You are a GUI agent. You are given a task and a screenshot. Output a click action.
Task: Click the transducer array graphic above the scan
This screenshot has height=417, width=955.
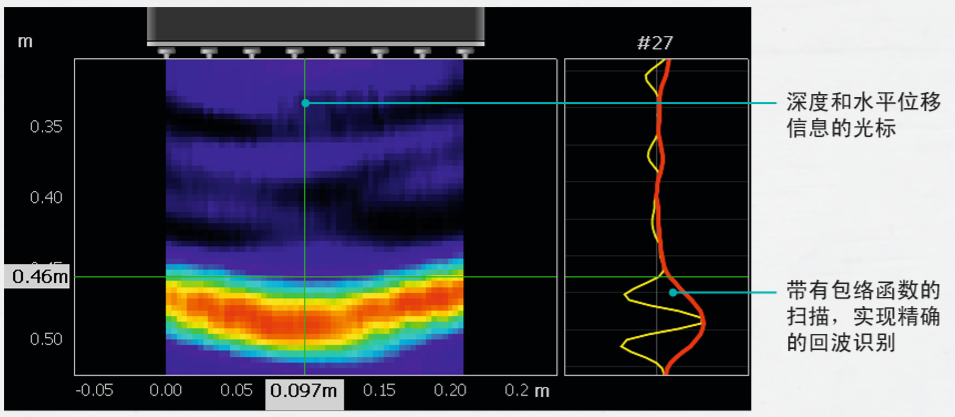(x=316, y=25)
